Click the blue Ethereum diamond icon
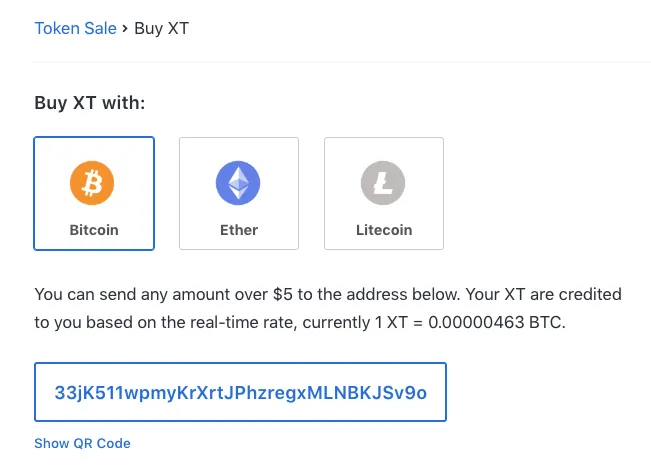This screenshot has height=466, width=651. (x=238, y=183)
